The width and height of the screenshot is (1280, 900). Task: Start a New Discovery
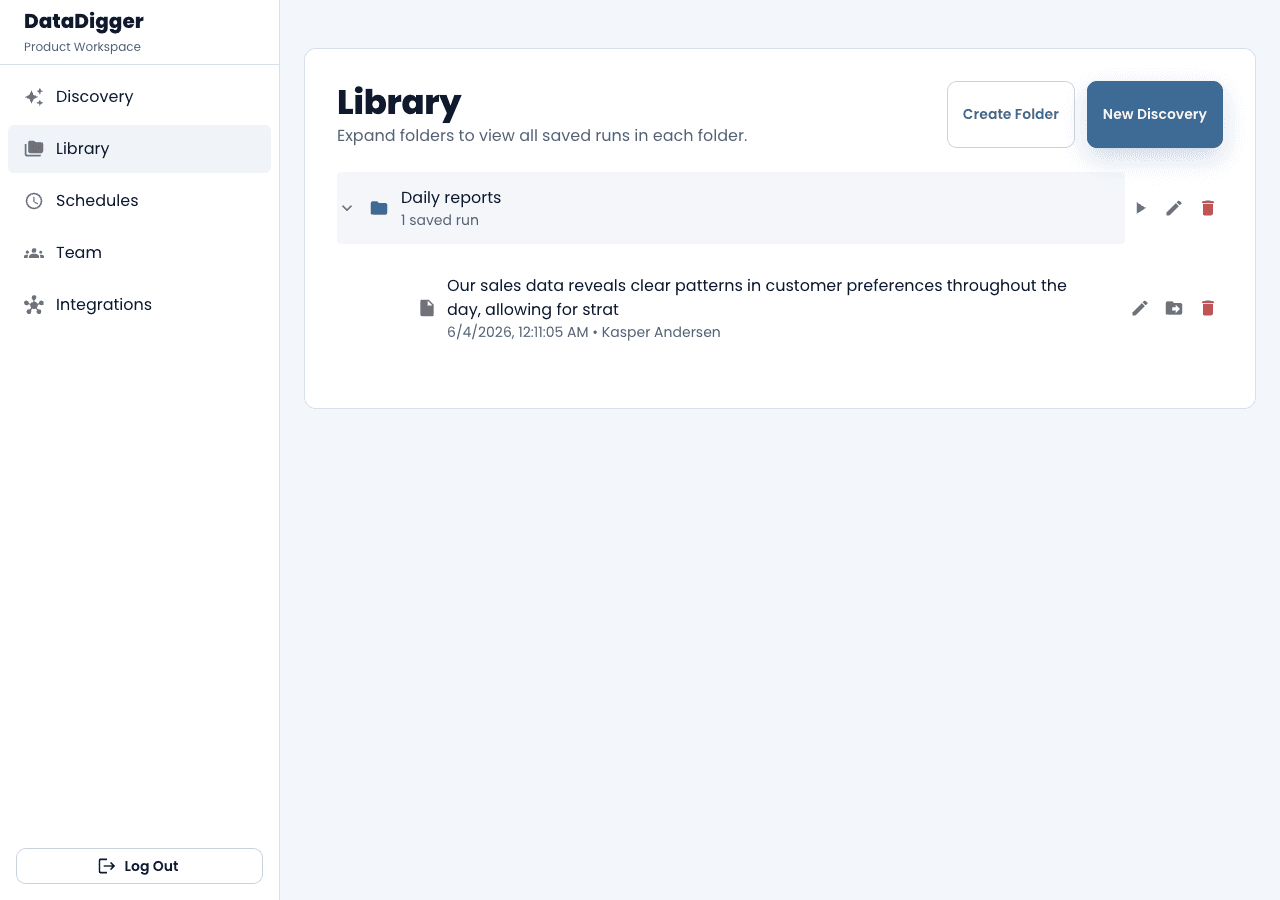pos(1155,114)
